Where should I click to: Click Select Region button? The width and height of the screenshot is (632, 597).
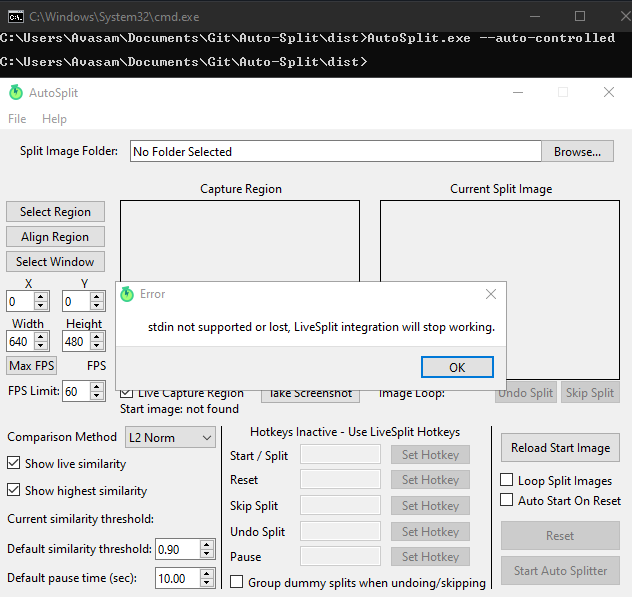(55, 212)
